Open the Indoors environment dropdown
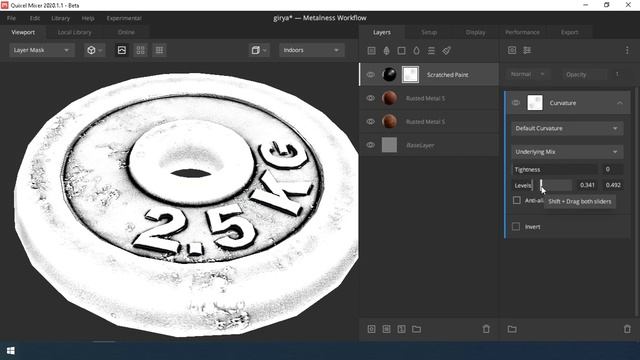The width and height of the screenshot is (640, 360). click(x=311, y=50)
